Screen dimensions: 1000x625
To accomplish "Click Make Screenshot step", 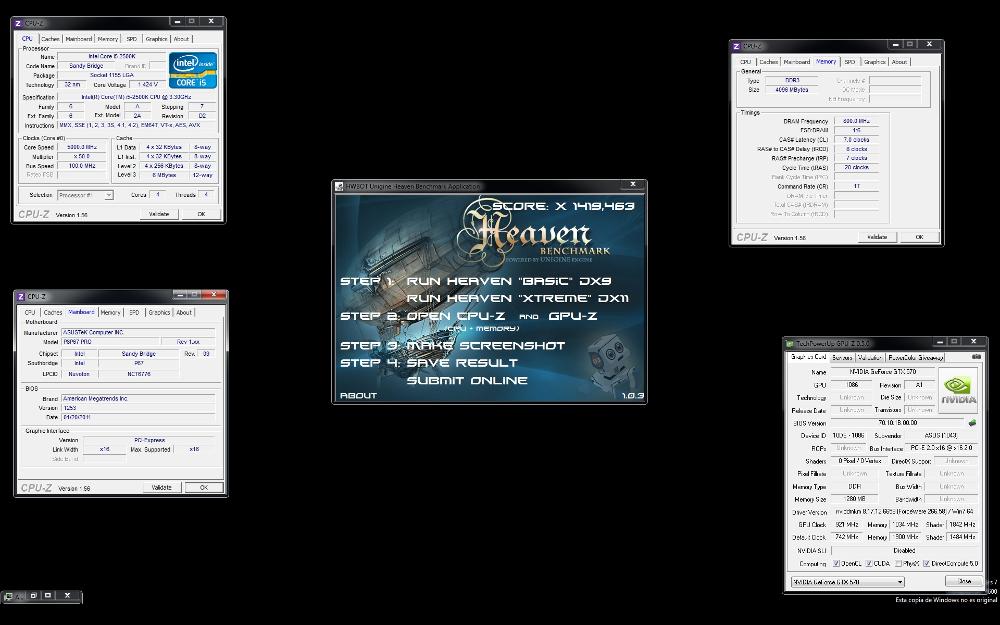I will click(x=486, y=346).
